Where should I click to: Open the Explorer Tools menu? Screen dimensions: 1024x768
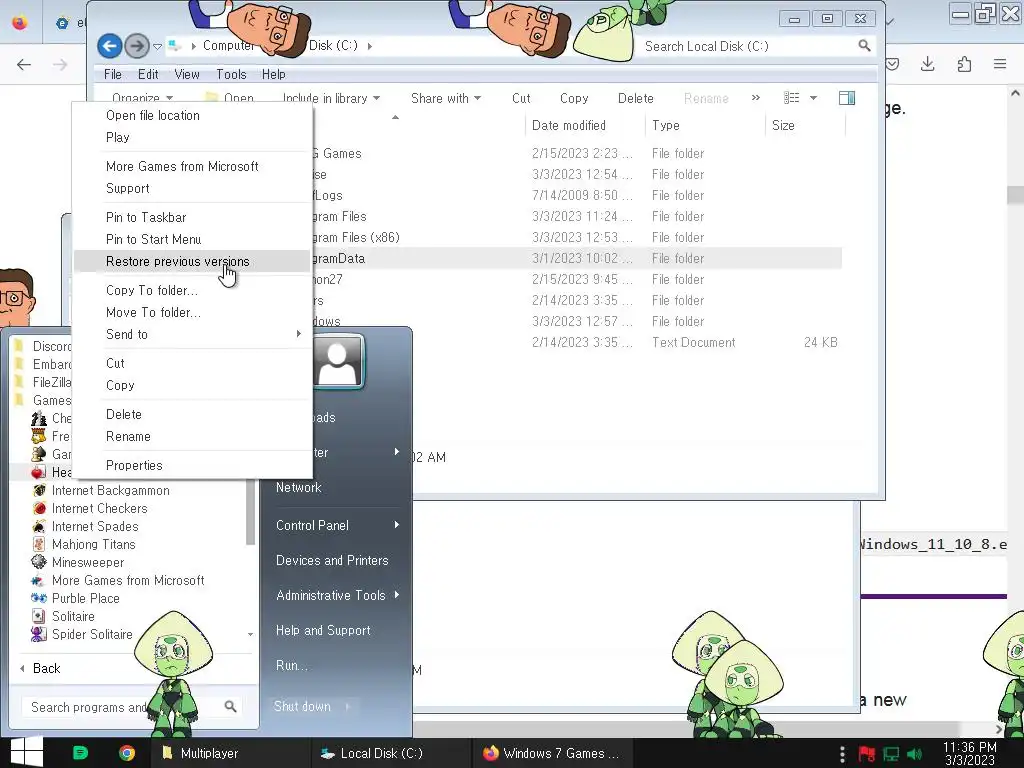point(231,74)
